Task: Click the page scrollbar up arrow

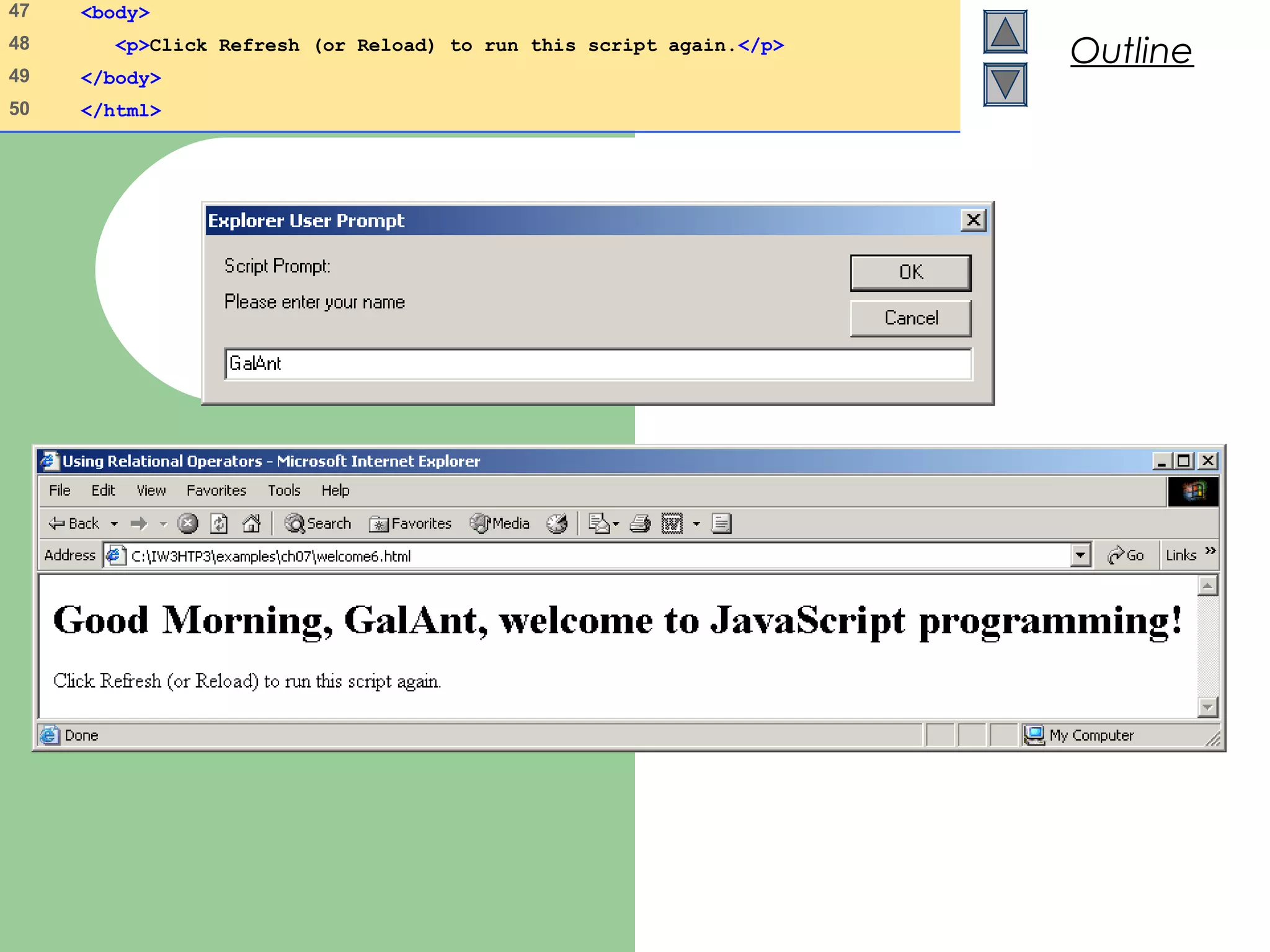Action: 1207,586
